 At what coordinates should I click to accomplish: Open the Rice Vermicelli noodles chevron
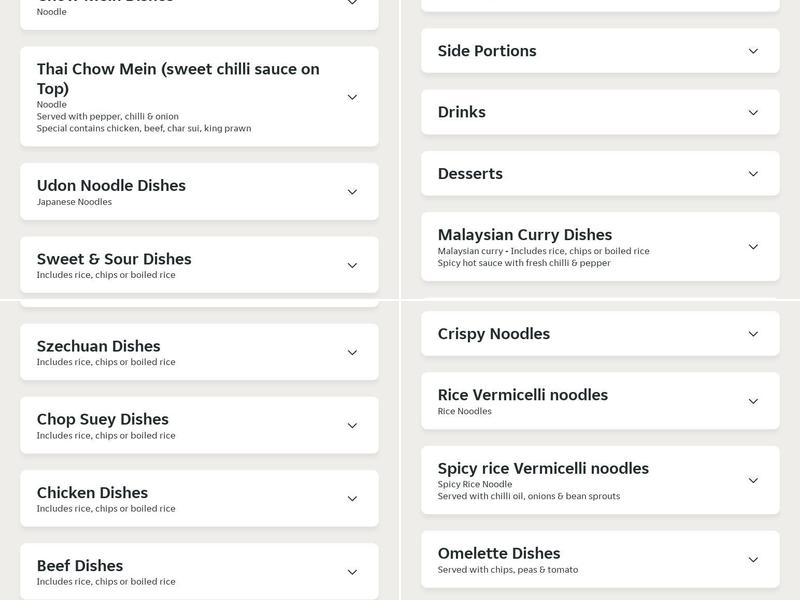pos(753,401)
